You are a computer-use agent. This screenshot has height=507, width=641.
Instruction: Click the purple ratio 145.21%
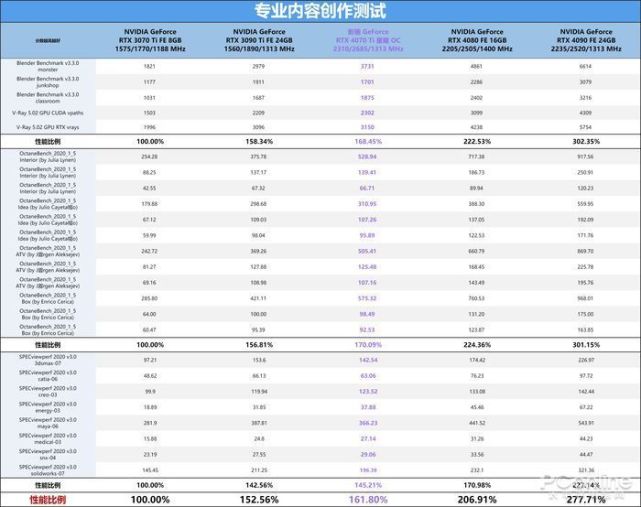pyautogui.click(x=368, y=485)
